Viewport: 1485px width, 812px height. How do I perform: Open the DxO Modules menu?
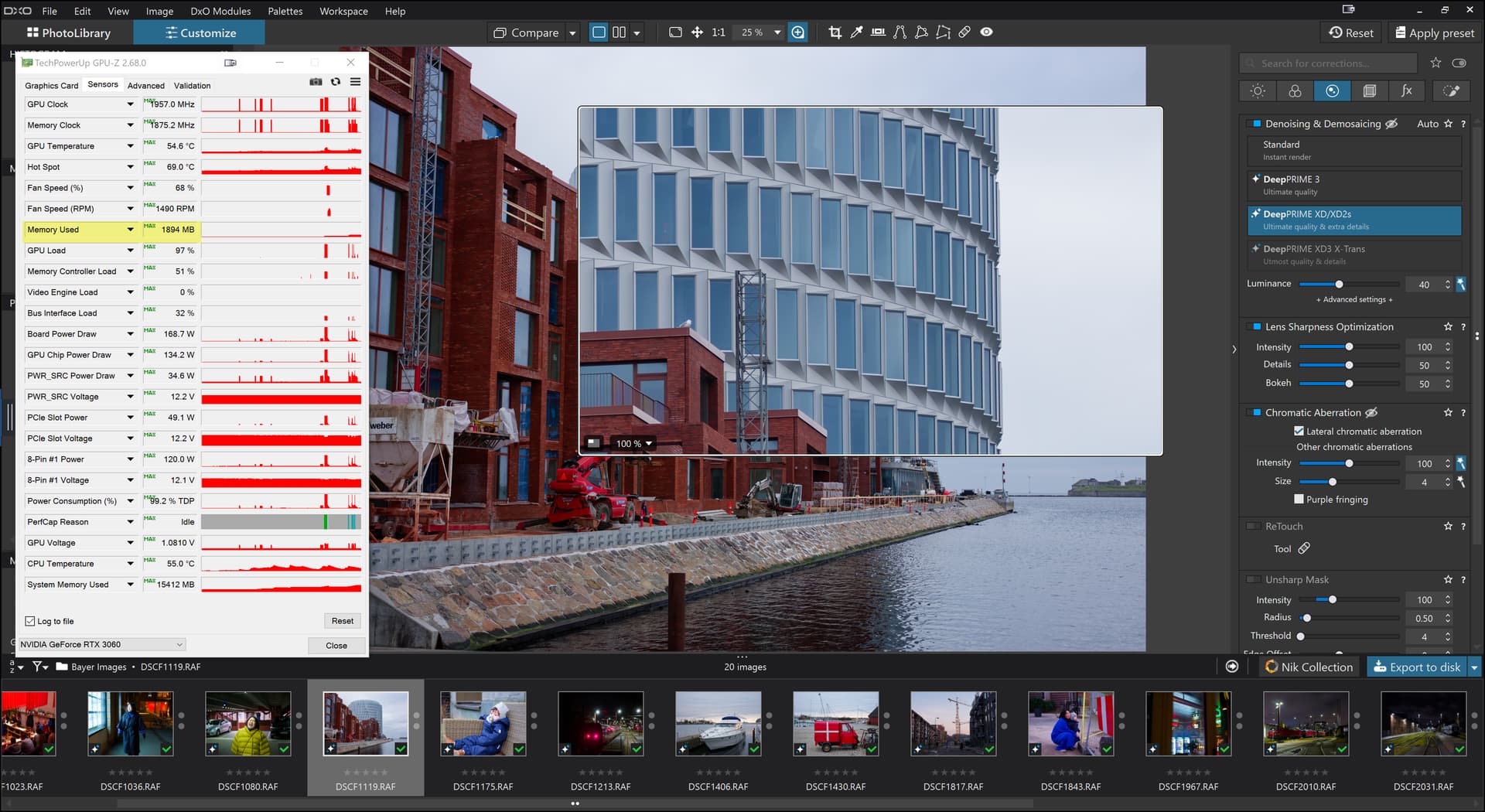(x=220, y=11)
